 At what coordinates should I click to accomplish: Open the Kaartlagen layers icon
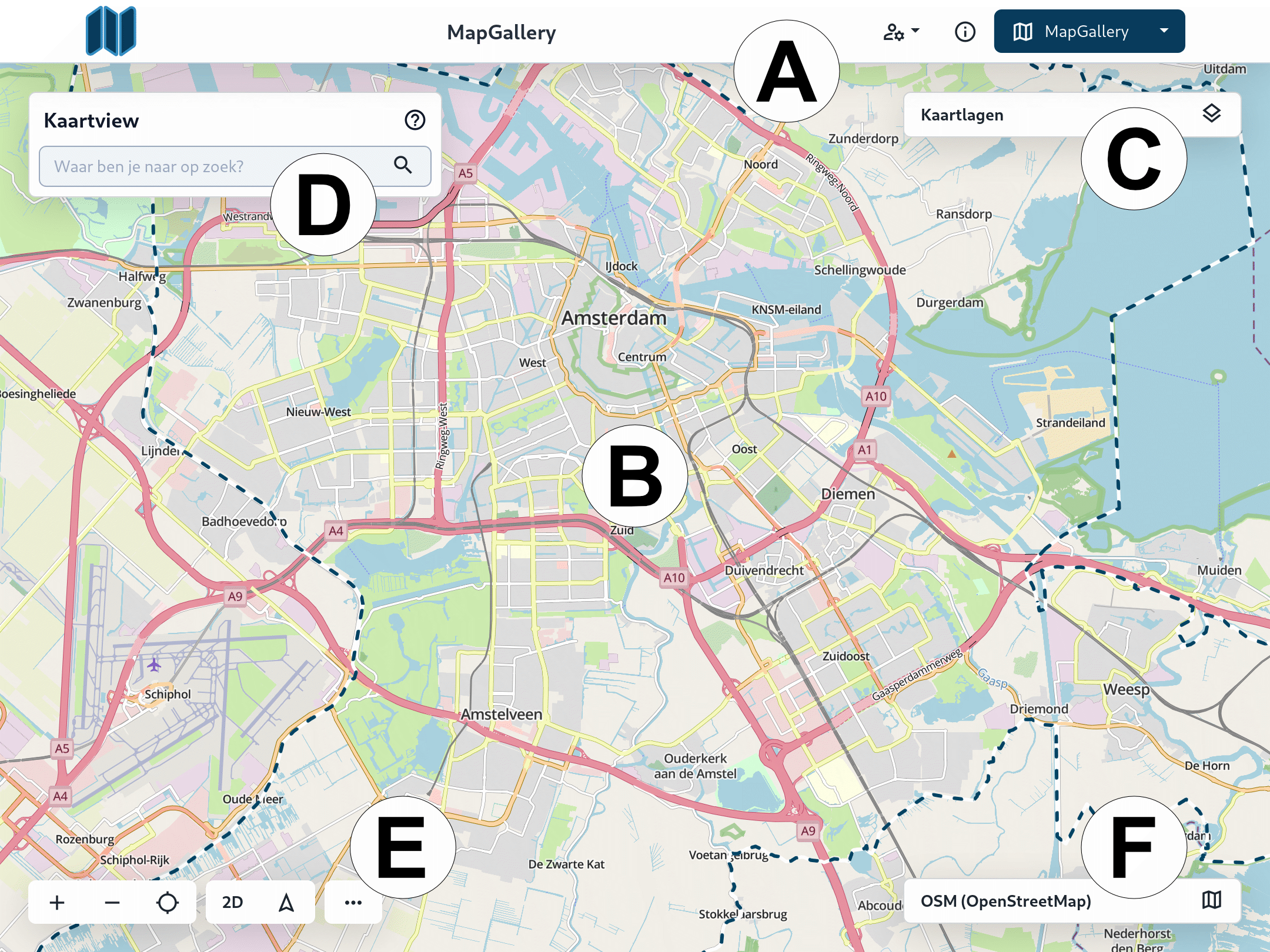[1211, 113]
